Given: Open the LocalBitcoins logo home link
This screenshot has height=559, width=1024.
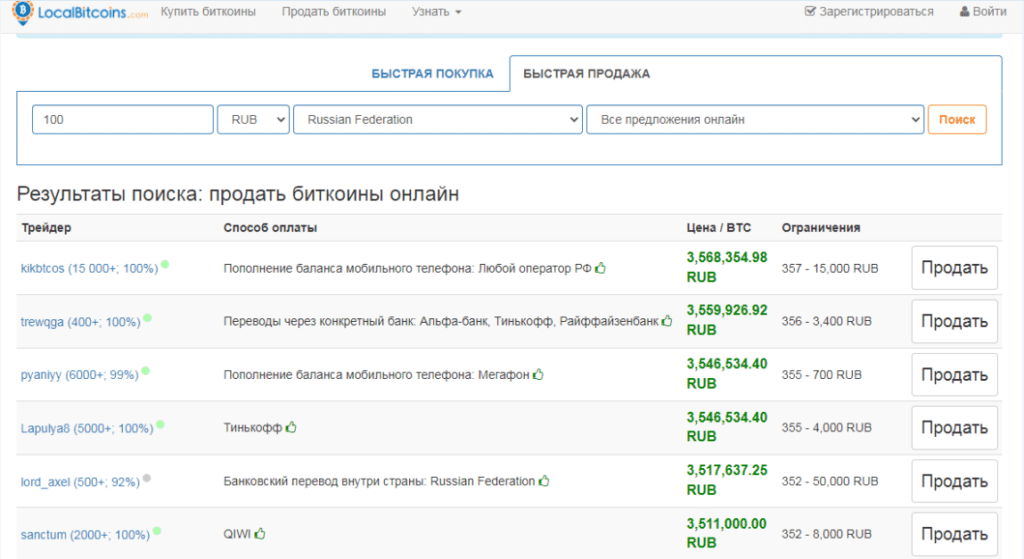Looking at the screenshot, I should click(x=80, y=12).
